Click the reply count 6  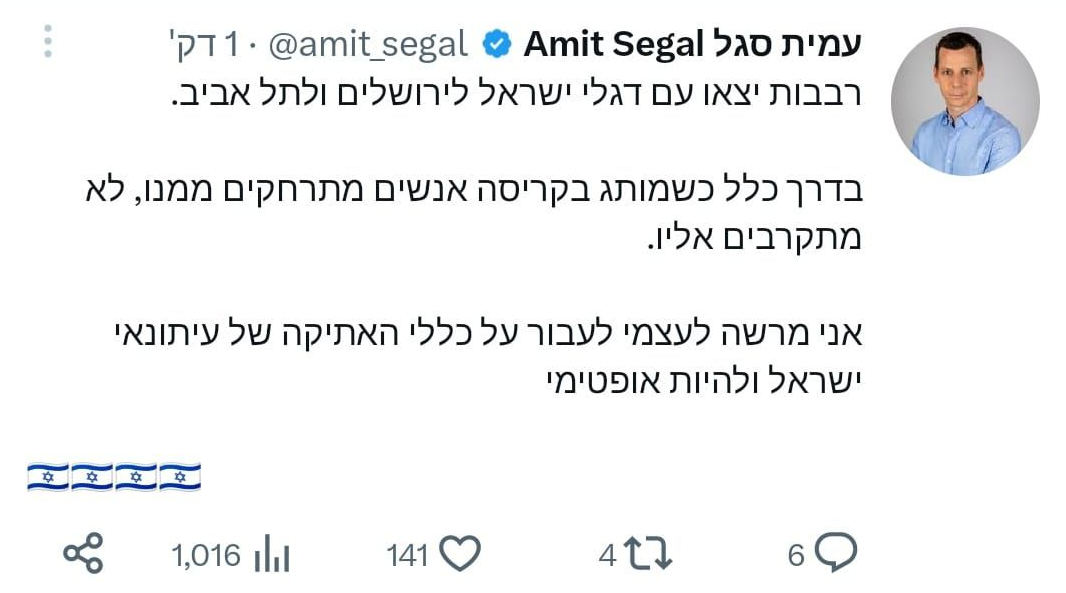(x=796, y=555)
